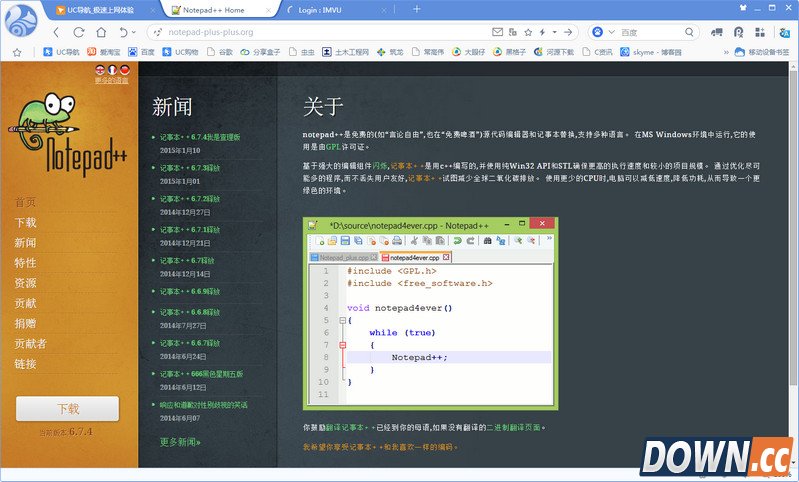The height and width of the screenshot is (482, 799).
Task: Click the Notepad++ editor screenshot image
Action: click(430, 313)
